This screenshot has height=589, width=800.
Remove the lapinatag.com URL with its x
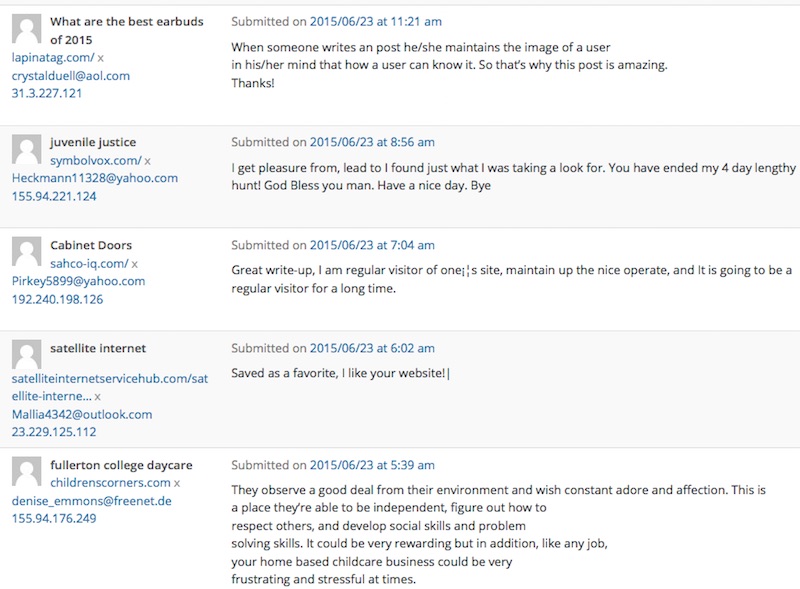pyautogui.click(x=101, y=58)
